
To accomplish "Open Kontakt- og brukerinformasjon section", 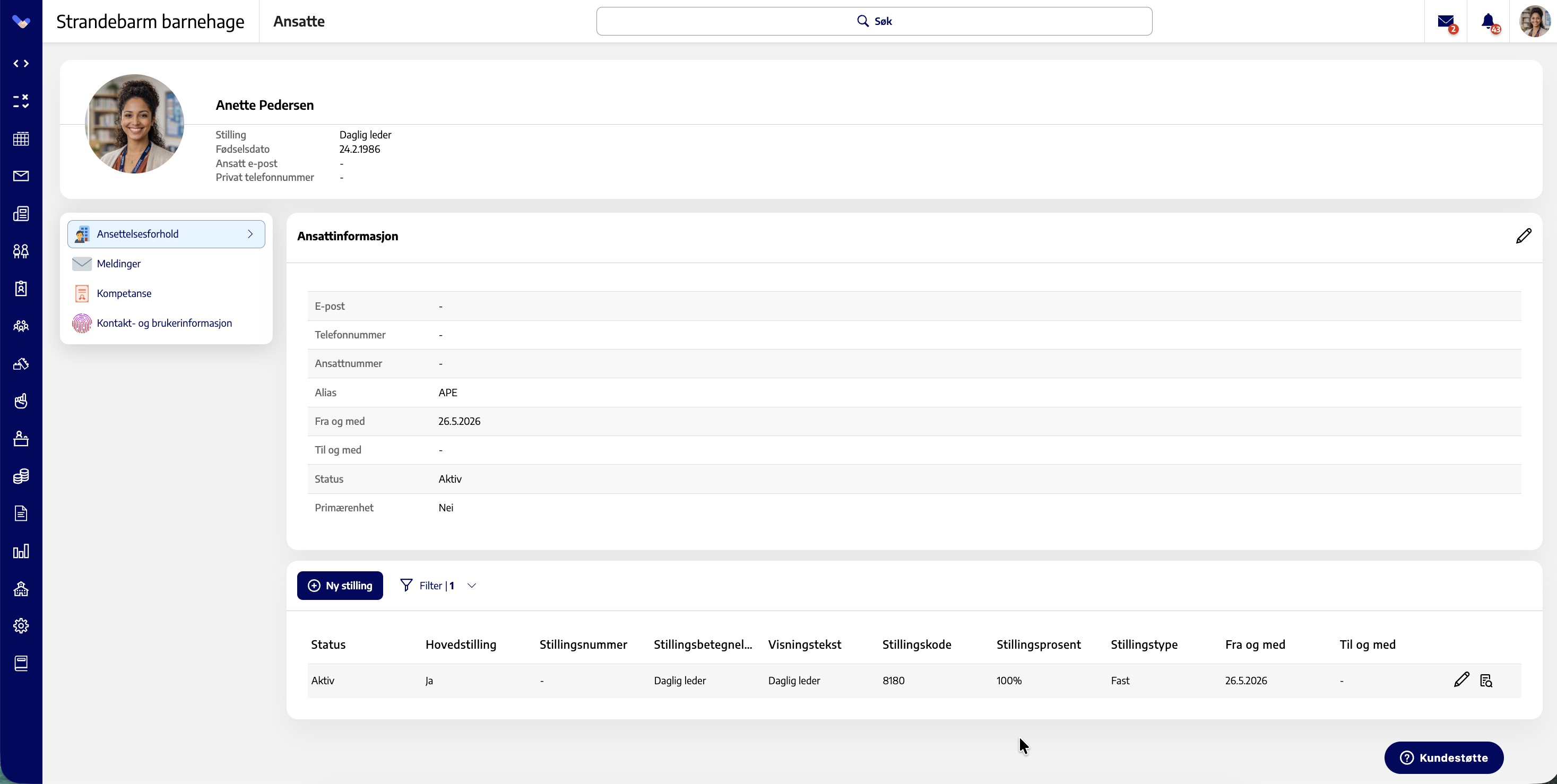I will pyautogui.click(x=164, y=323).
